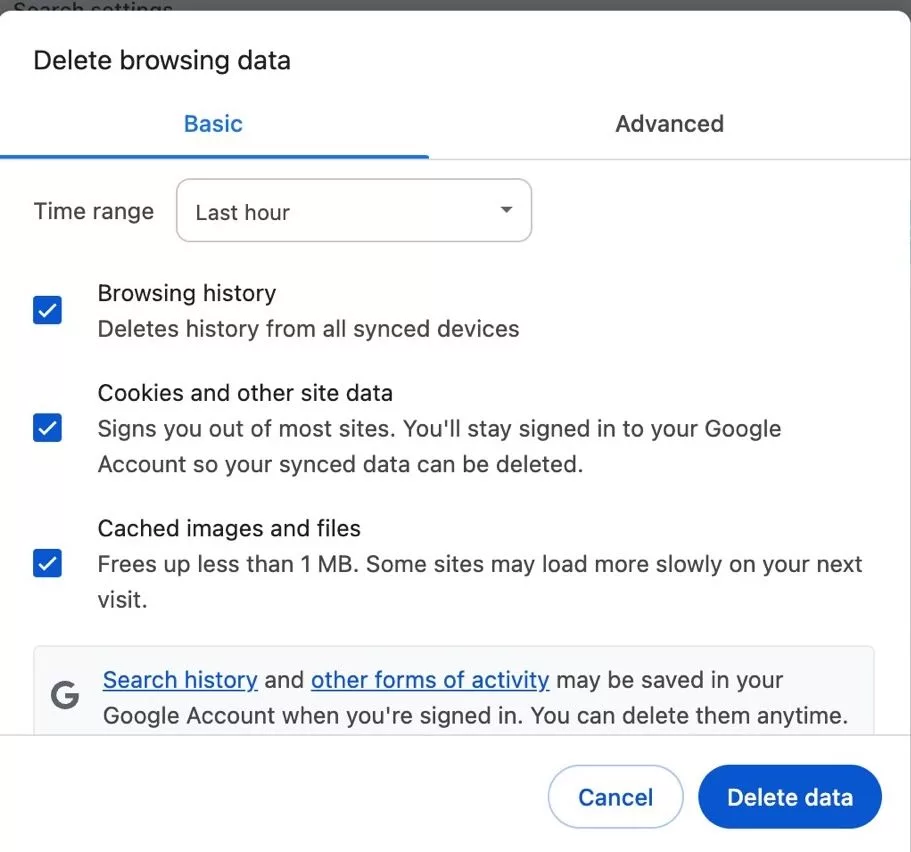Switch to the Basic tab

[x=213, y=124]
